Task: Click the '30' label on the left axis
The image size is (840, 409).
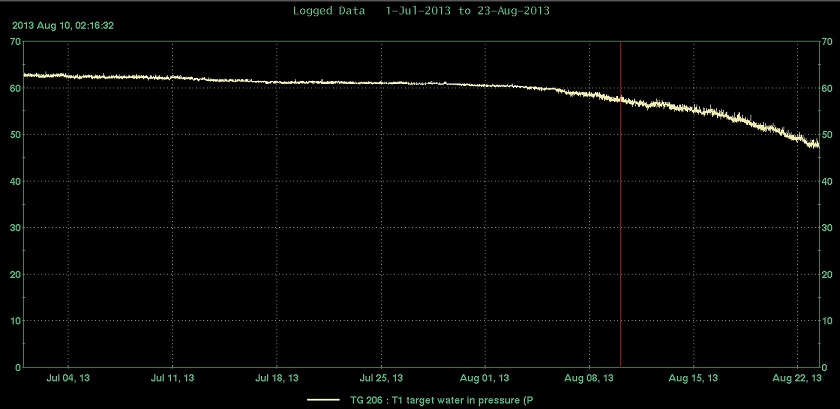Action: click(16, 228)
